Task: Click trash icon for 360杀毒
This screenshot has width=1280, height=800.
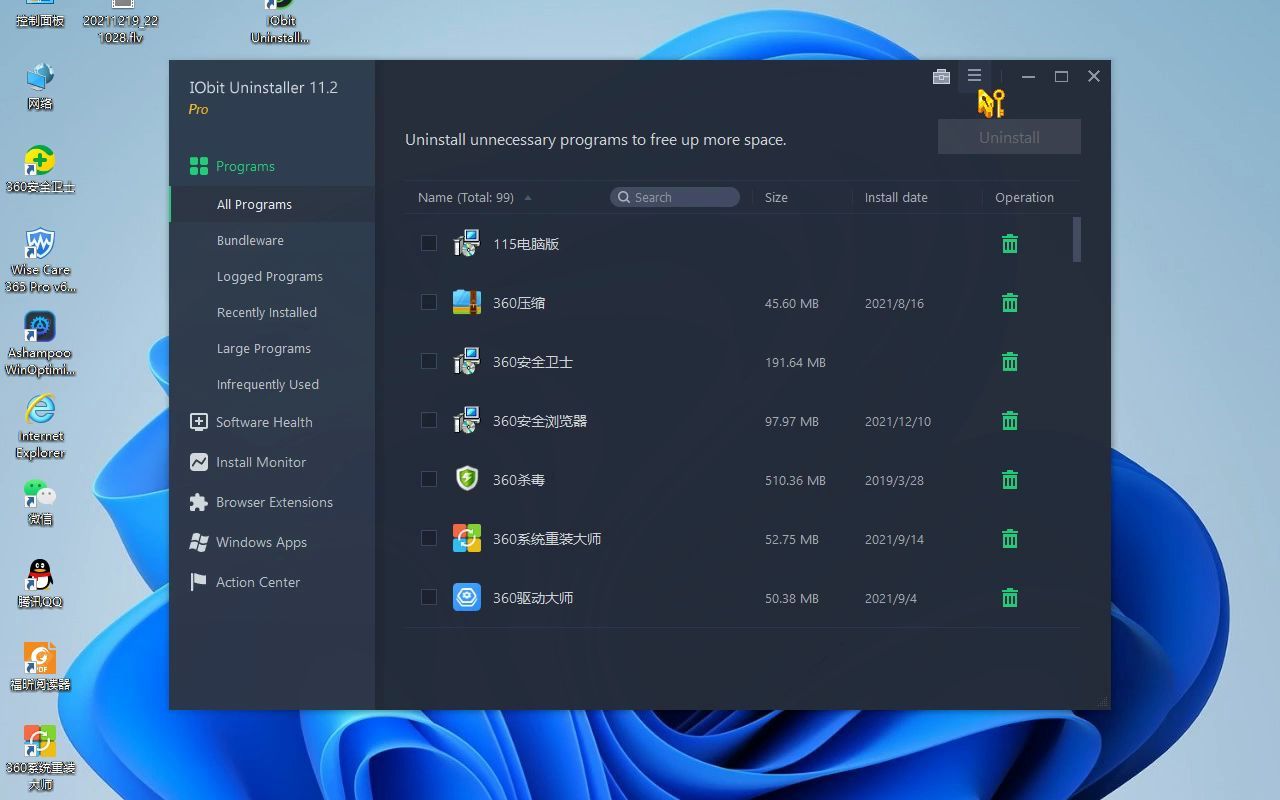Action: click(x=1010, y=480)
